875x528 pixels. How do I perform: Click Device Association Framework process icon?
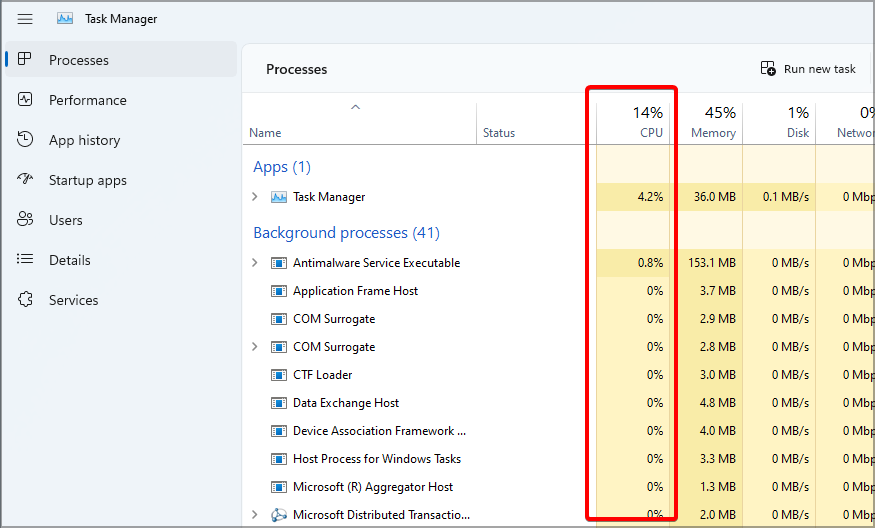[x=278, y=431]
